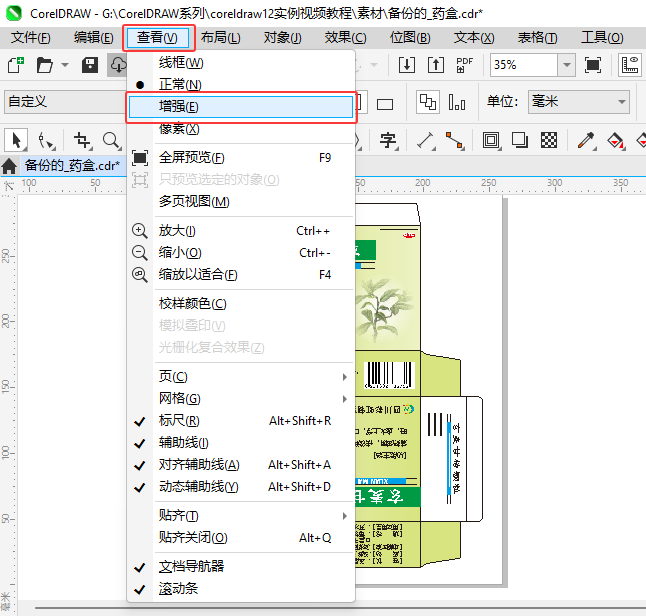Viewport: 646px width, 616px height.
Task: Select the Text tool
Action: coord(388,141)
